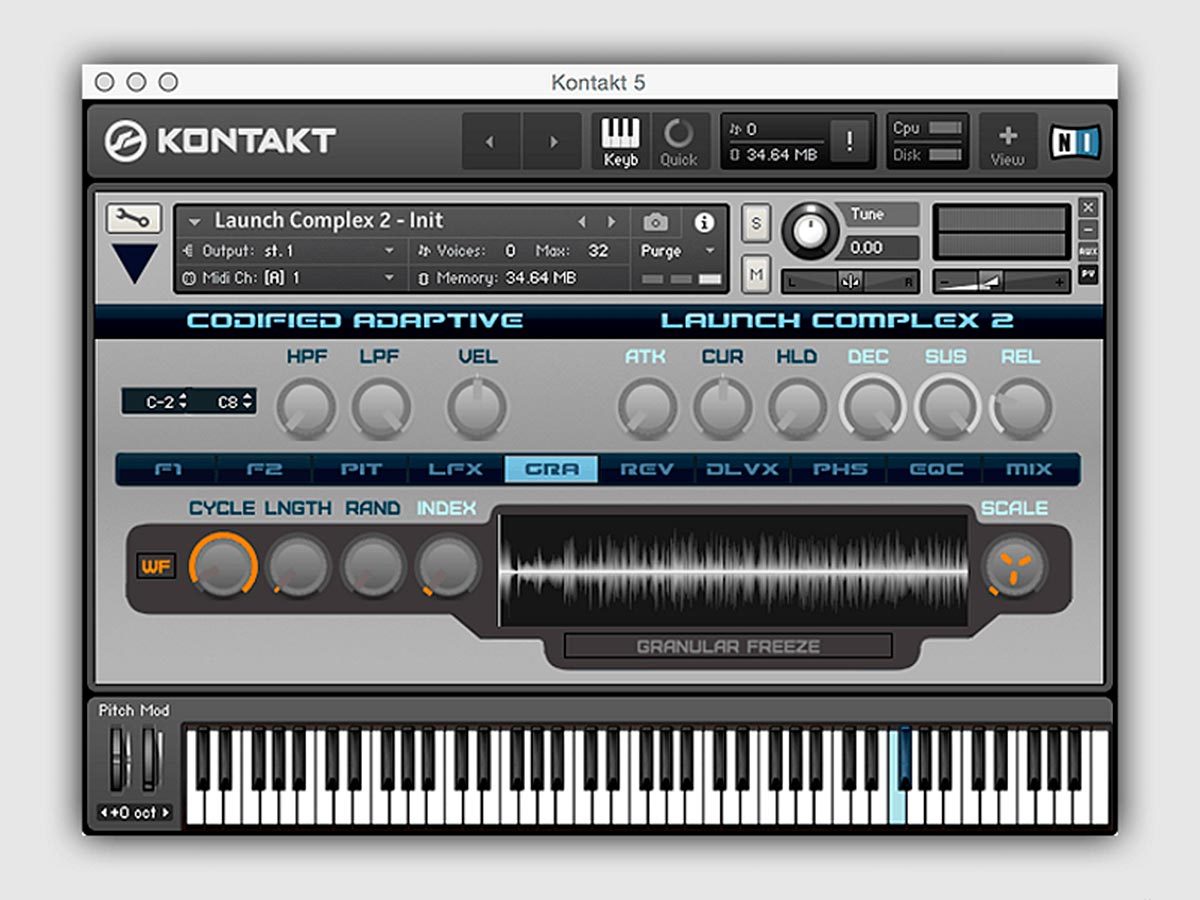1200x900 pixels.
Task: Mute the instrument with the M button
Action: pos(756,273)
